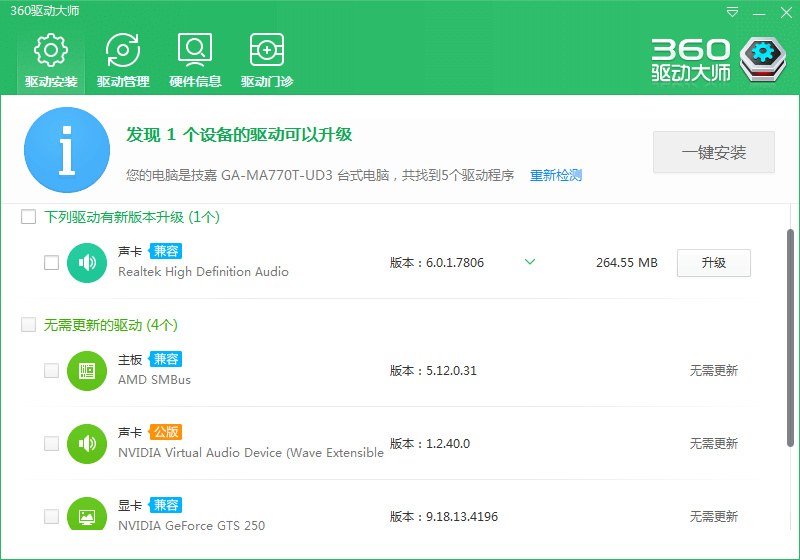This screenshot has height=560, width=800.
Task: Click the blue info circle icon
Action: [x=67, y=150]
